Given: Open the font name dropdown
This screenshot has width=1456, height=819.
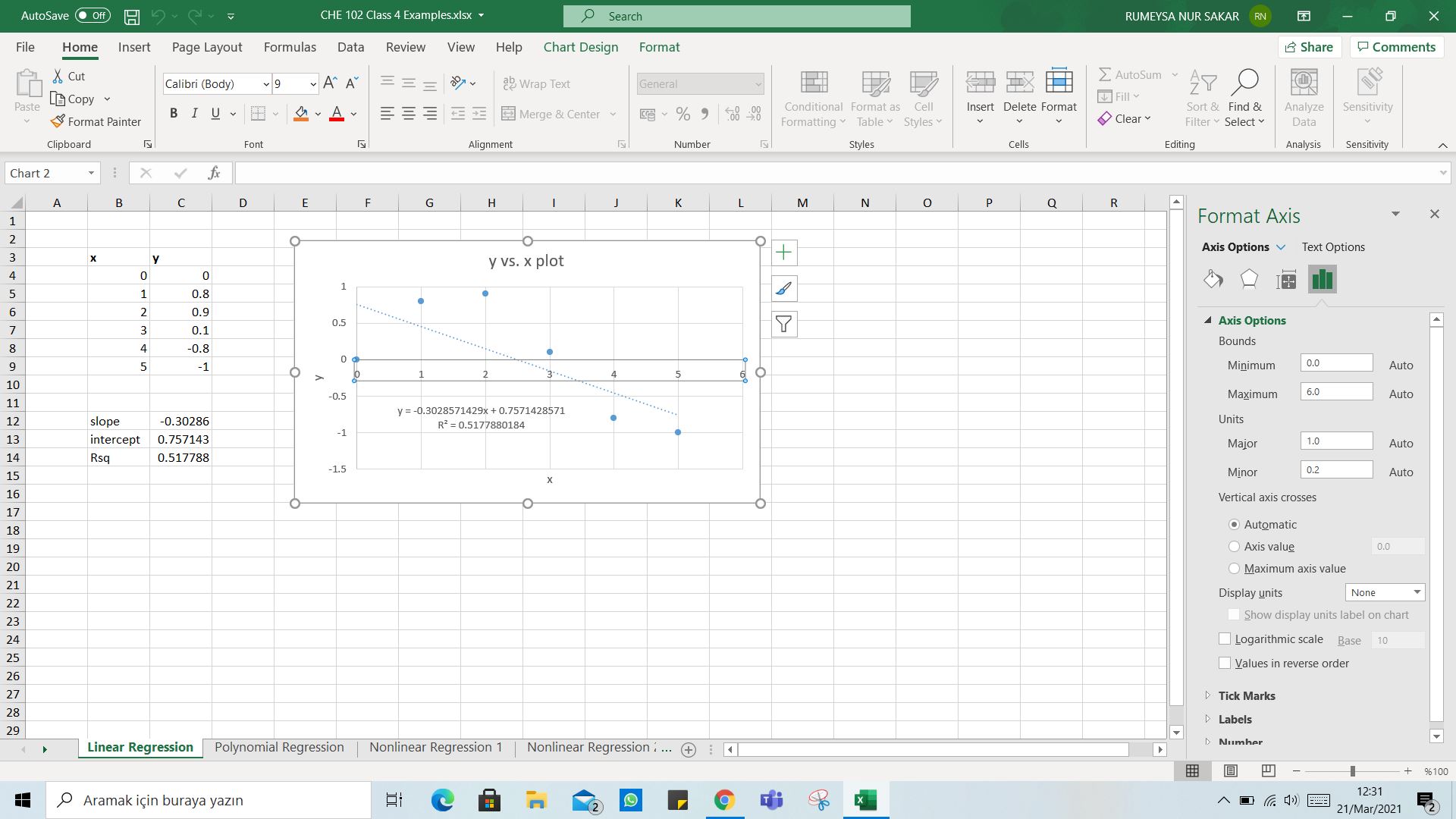Looking at the screenshot, I should 266,84.
